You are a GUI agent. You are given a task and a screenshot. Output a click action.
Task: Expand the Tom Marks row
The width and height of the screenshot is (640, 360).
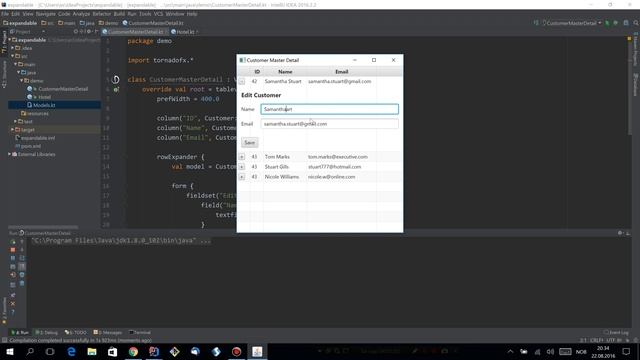(x=242, y=157)
